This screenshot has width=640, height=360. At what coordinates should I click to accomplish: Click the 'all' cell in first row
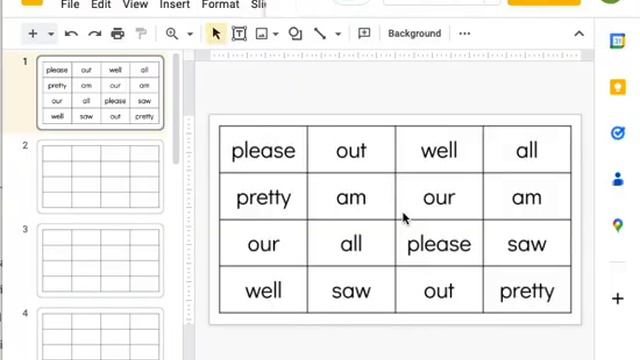(527, 150)
